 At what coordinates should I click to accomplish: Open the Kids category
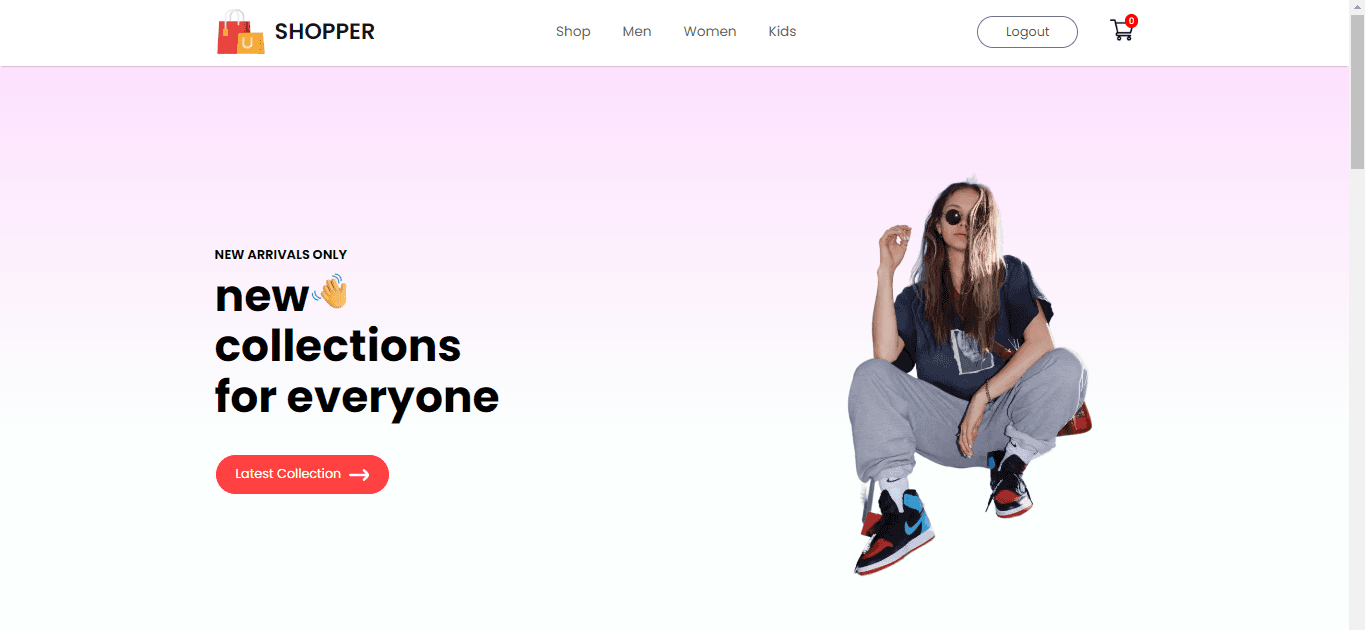pos(782,32)
